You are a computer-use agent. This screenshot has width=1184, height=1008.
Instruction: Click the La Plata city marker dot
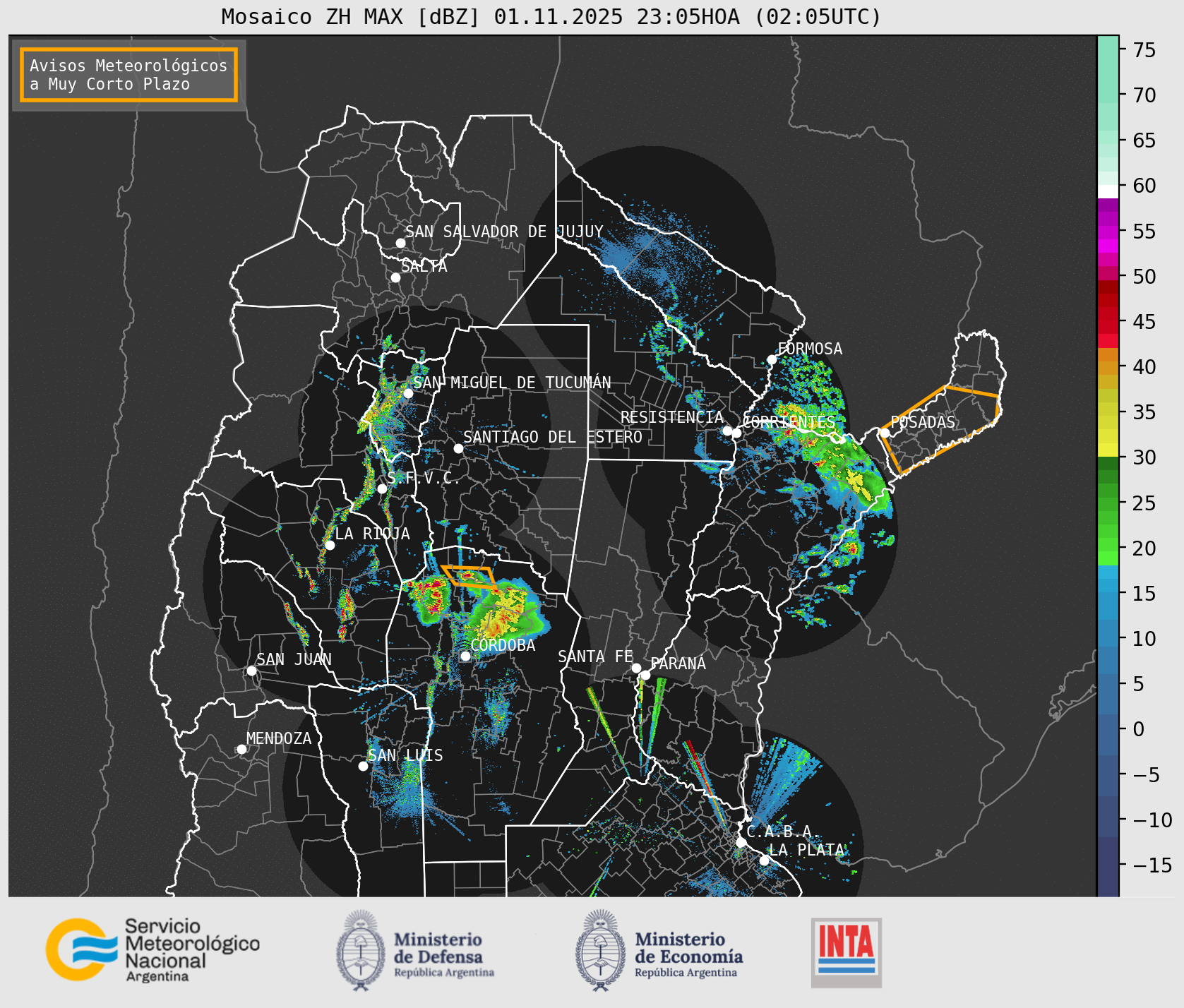tap(764, 860)
